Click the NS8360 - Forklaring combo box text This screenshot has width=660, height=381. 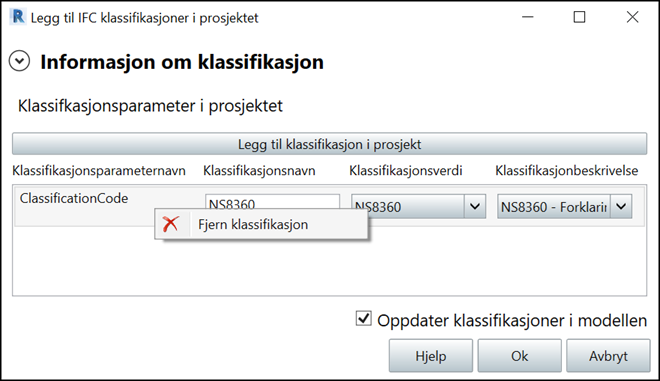pos(554,206)
